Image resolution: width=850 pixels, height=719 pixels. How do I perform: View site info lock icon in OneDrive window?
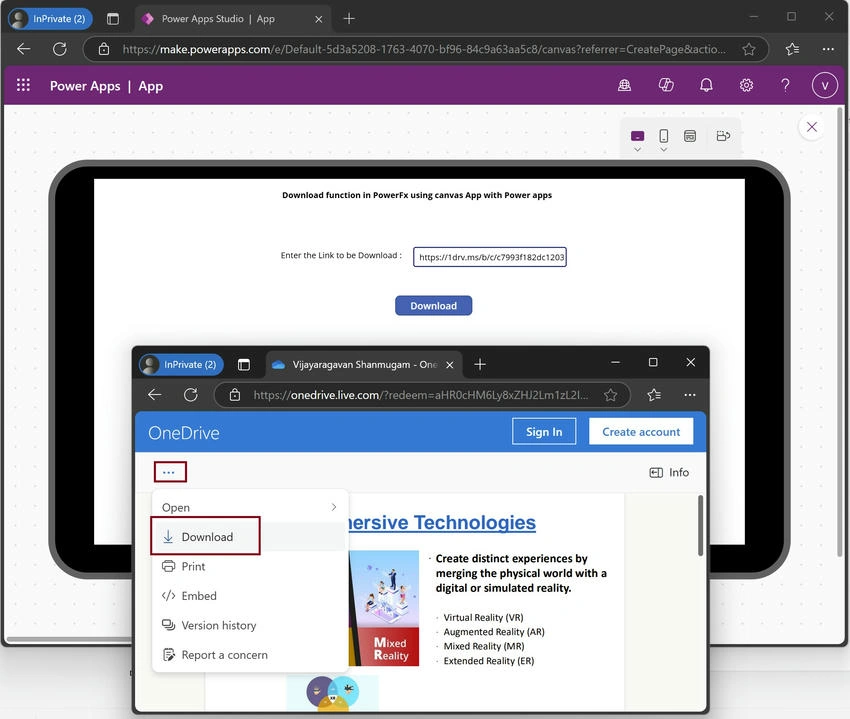(235, 395)
